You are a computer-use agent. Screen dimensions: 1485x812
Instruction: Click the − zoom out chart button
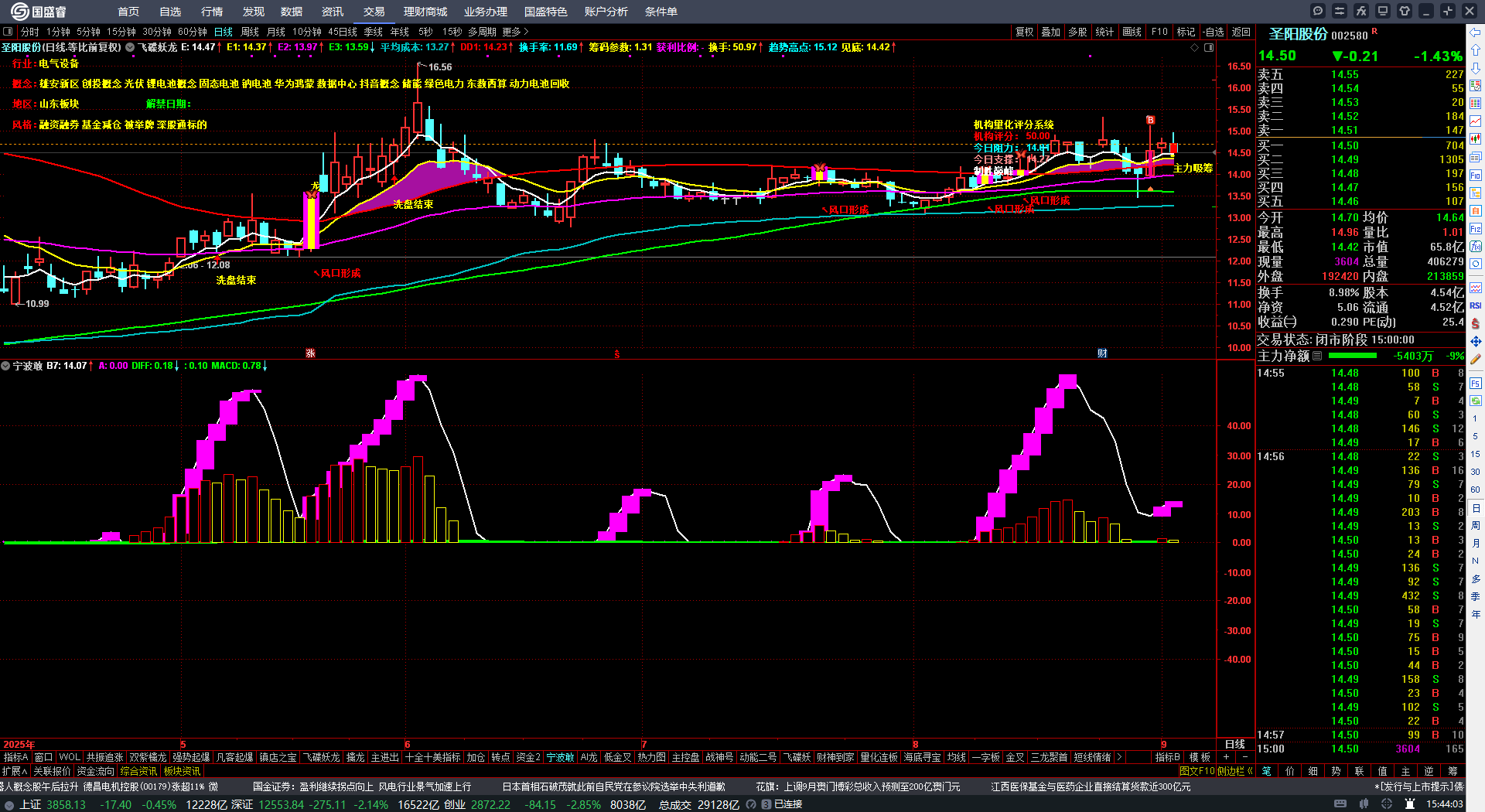click(1244, 757)
